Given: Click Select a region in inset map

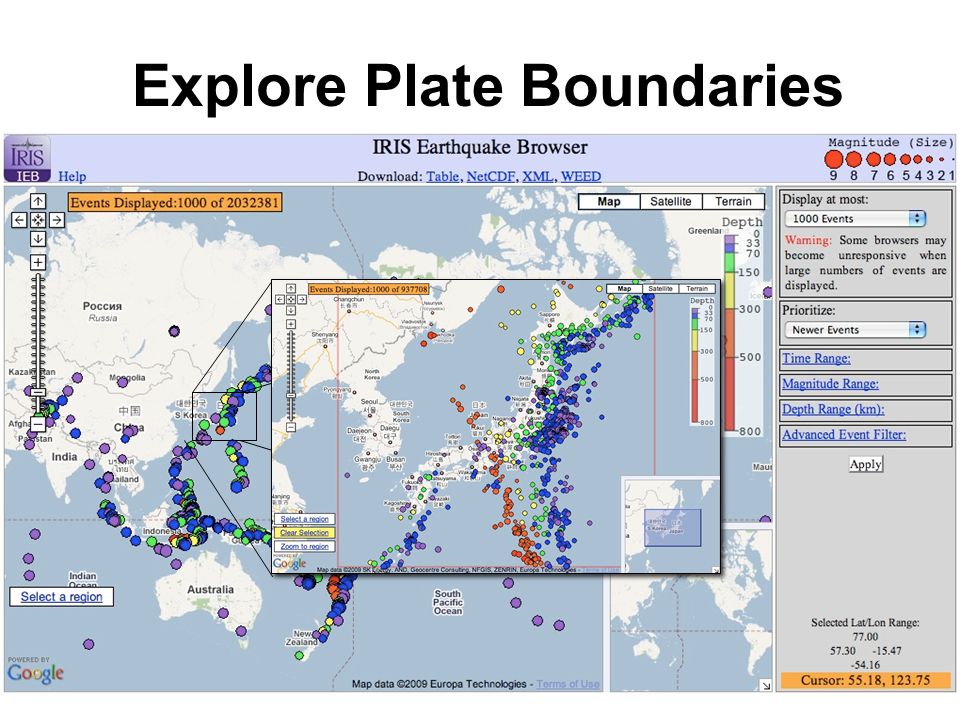Looking at the screenshot, I should pyautogui.click(x=304, y=519).
